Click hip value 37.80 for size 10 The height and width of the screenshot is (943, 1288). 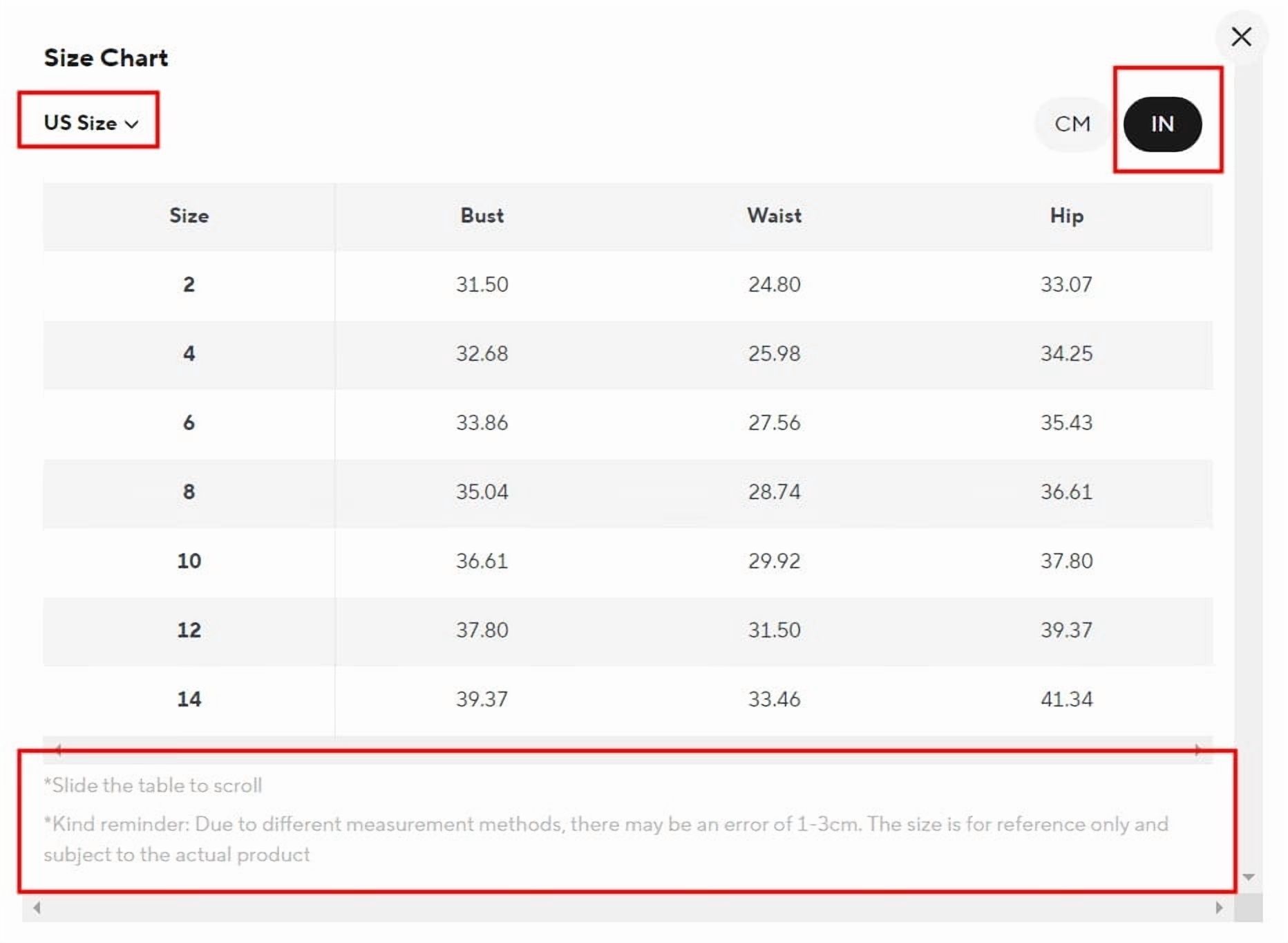click(x=1066, y=561)
